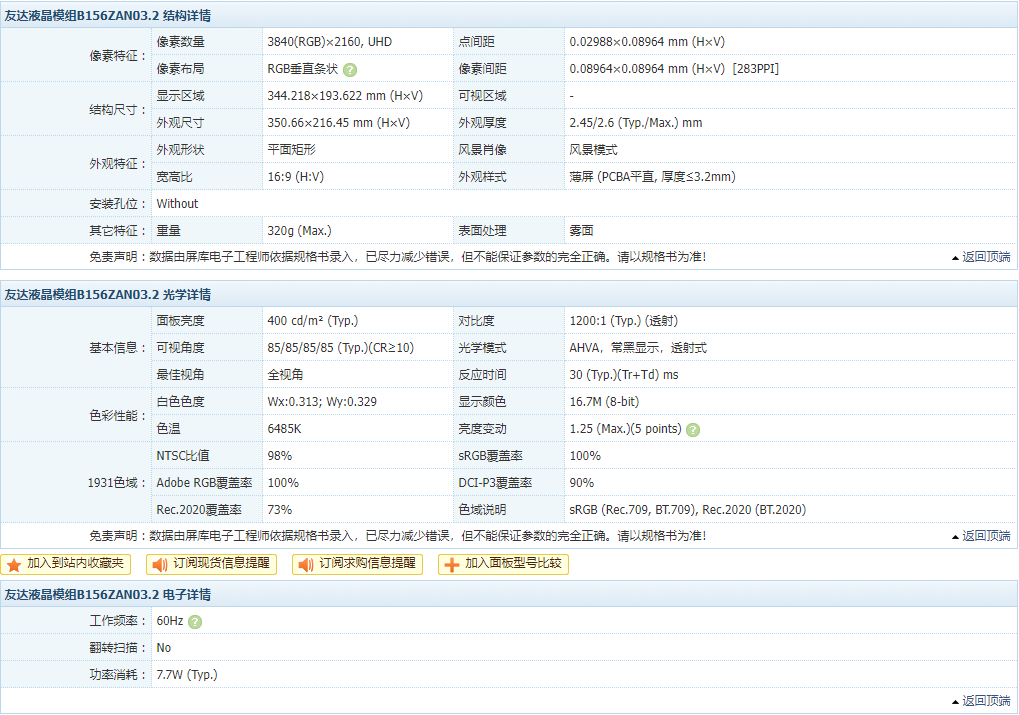Click the 可视区域 field label
Image resolution: width=1019 pixels, height=715 pixels.
(482, 96)
